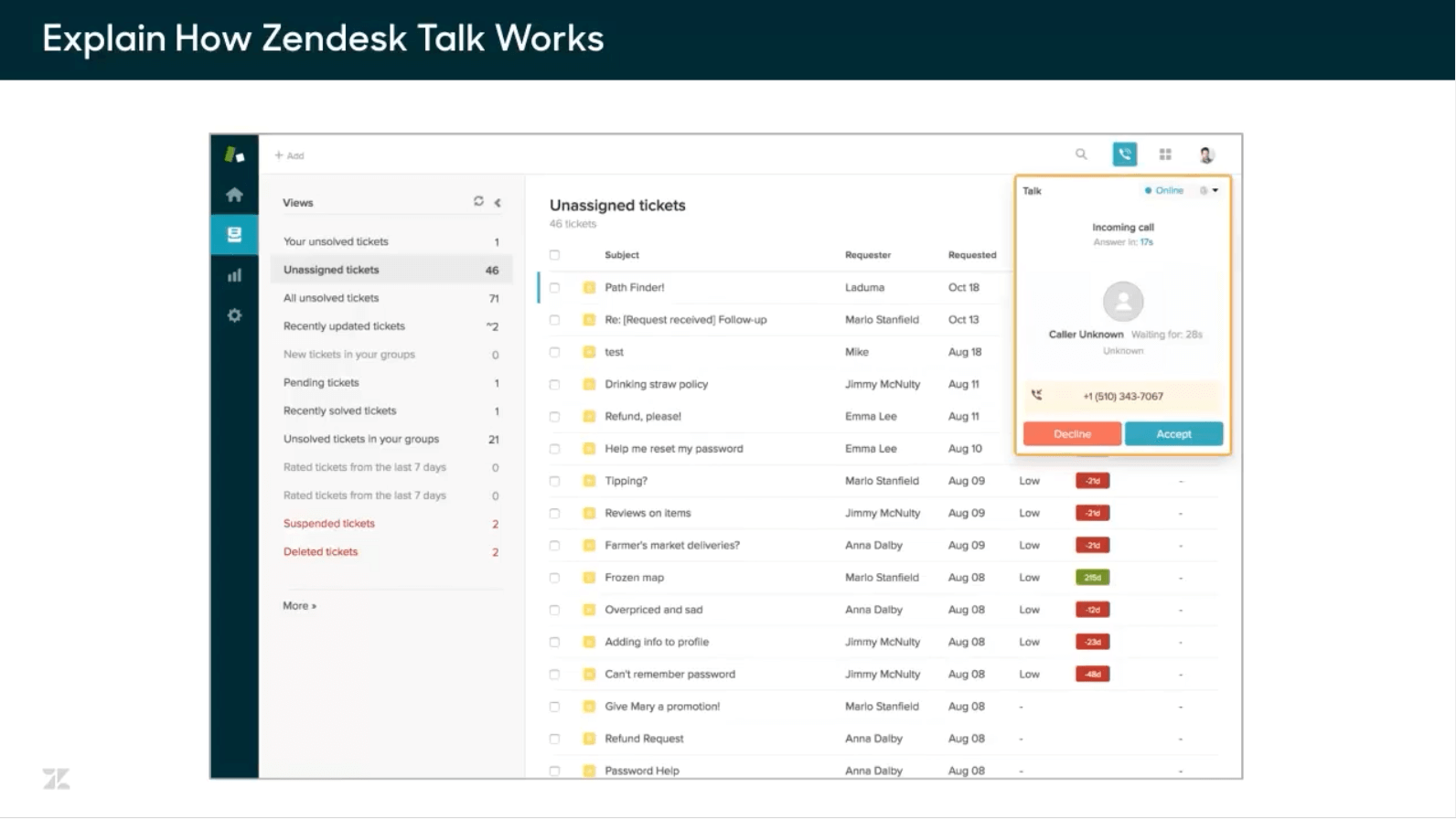This screenshot has width=1456, height=820.
Task: Select Pending tickets view
Action: click(391, 382)
